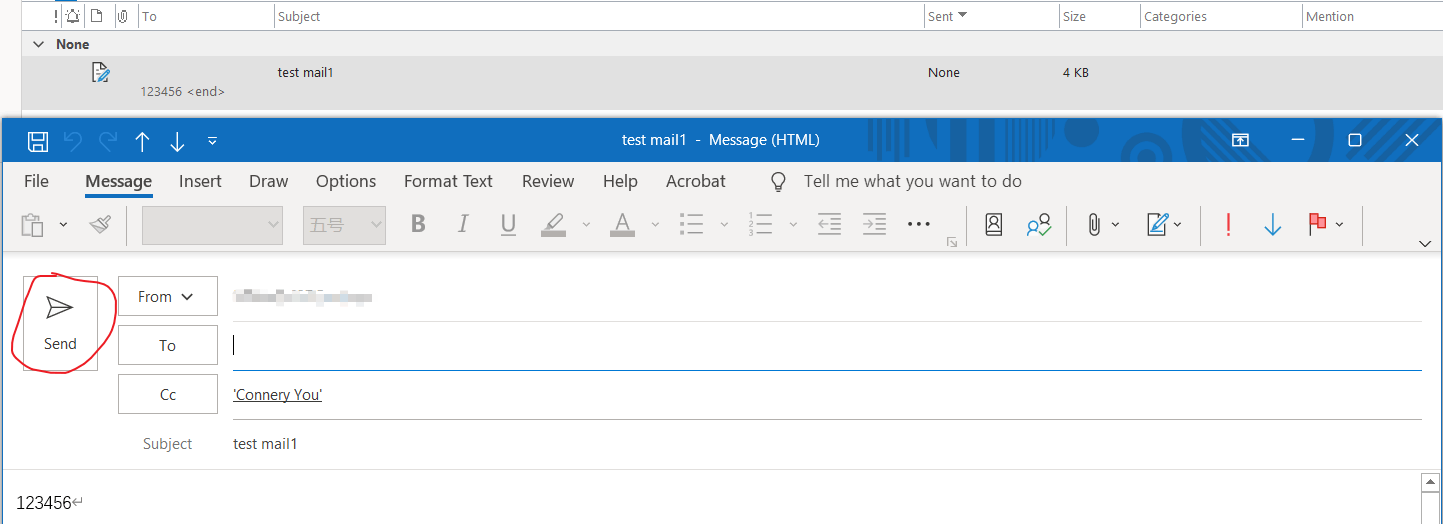Image resolution: width=1443 pixels, height=524 pixels.
Task: Decrease paragraph indent
Action: coord(829,225)
